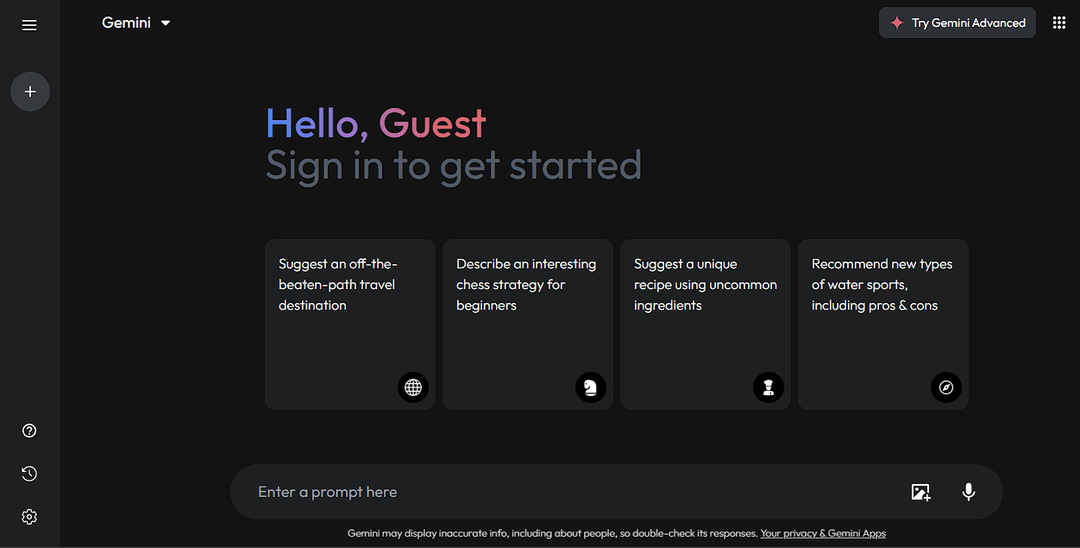
Task: Activate the microphone voice input
Action: click(968, 492)
